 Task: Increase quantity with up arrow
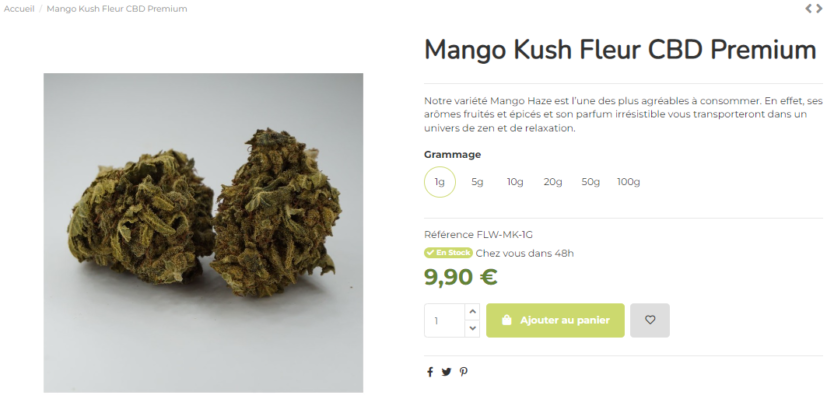(472, 312)
